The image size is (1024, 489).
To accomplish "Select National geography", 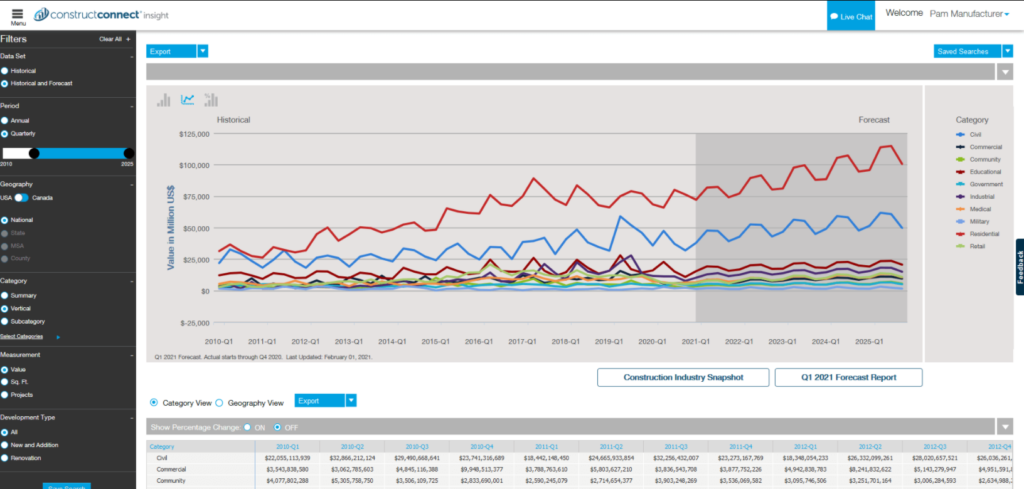I will 5,220.
